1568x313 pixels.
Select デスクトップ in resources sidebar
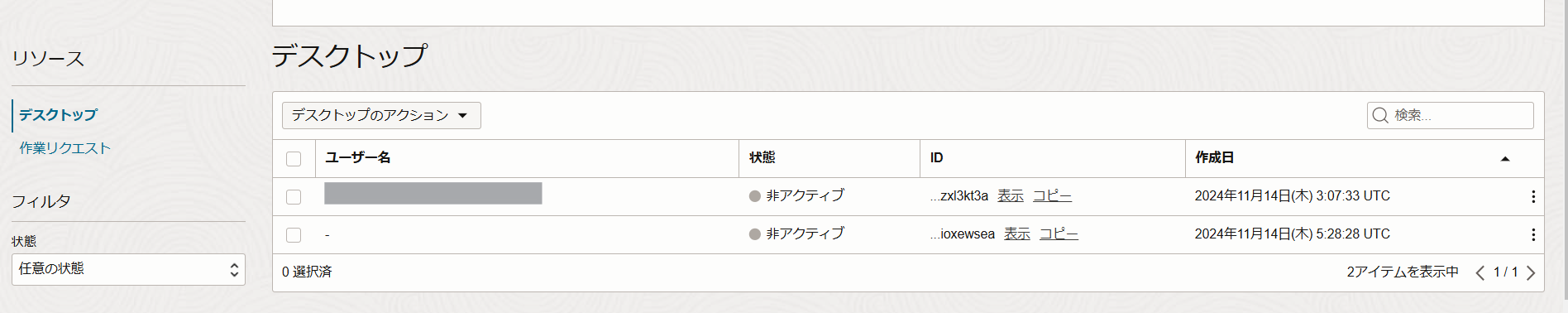58,115
